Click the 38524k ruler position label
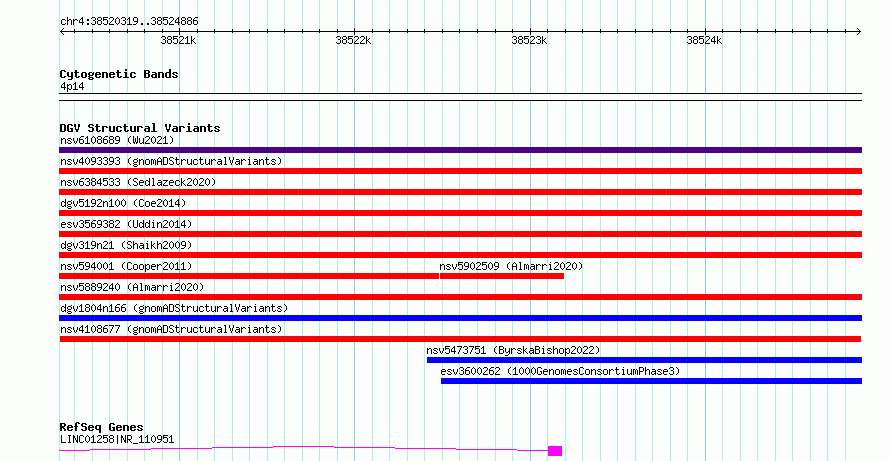The image size is (890, 461). click(x=704, y=40)
